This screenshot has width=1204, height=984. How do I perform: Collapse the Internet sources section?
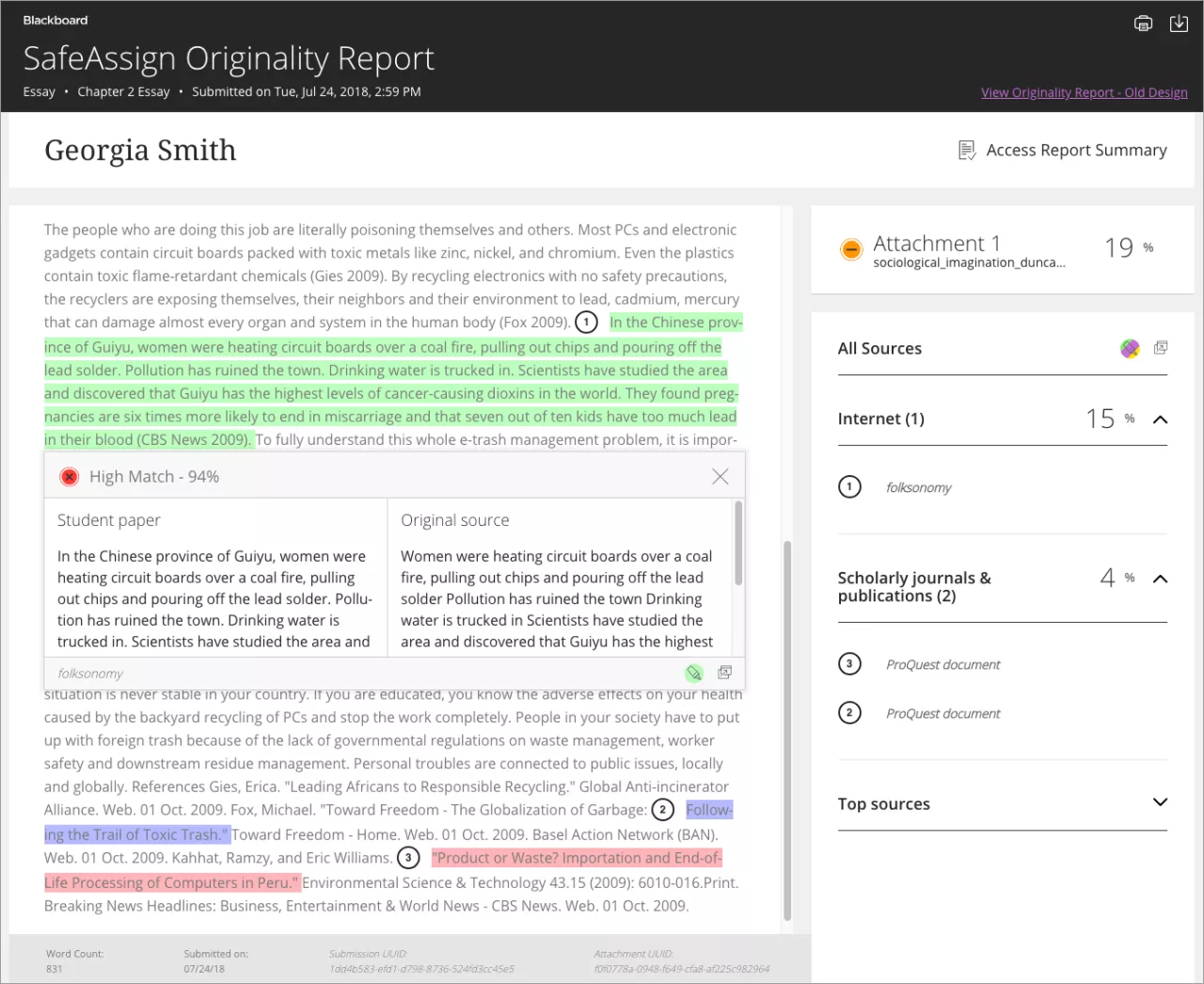click(x=1160, y=420)
